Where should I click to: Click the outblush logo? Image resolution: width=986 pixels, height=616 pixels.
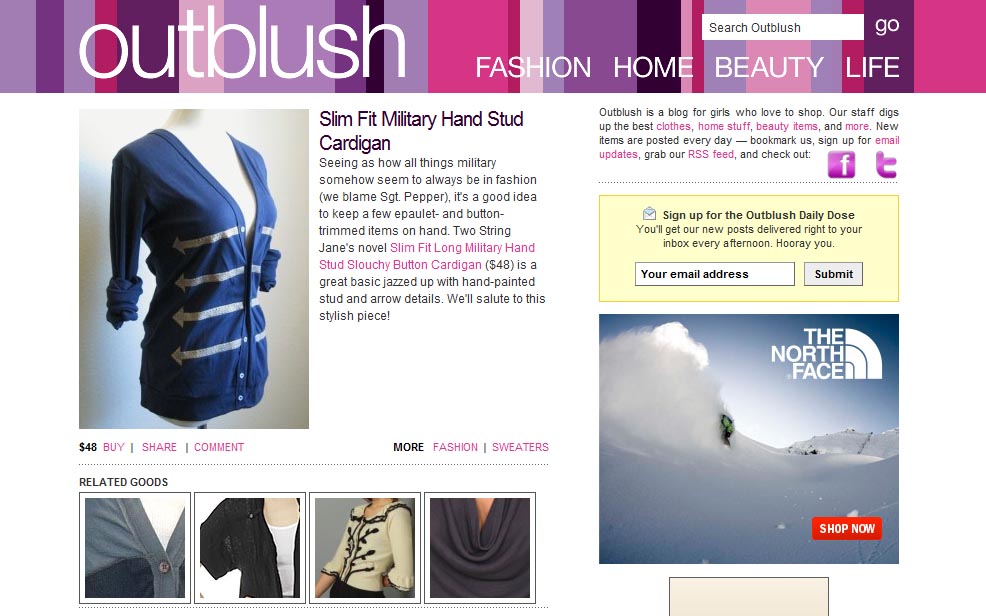click(x=242, y=44)
